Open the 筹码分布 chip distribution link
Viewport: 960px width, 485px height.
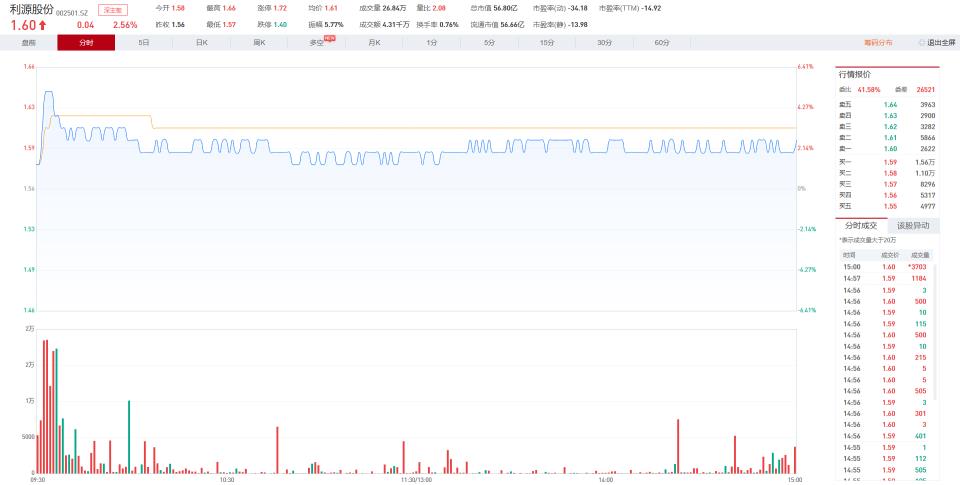tap(878, 43)
